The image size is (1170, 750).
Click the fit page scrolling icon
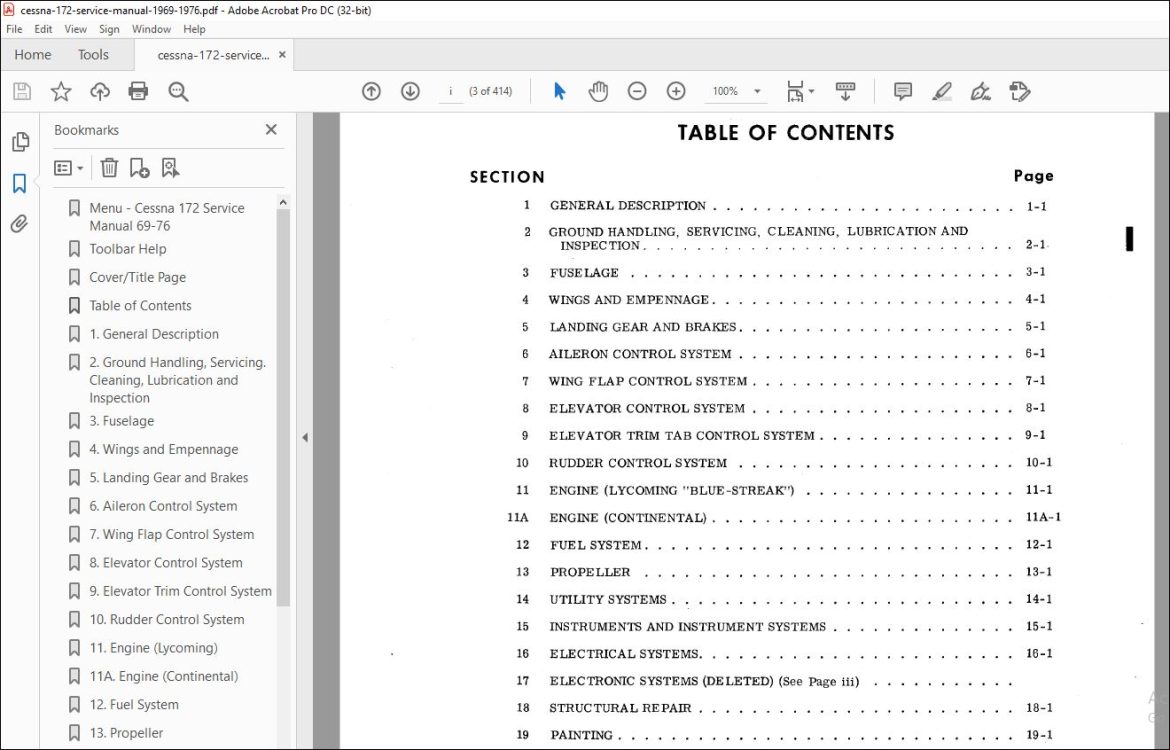tap(795, 91)
